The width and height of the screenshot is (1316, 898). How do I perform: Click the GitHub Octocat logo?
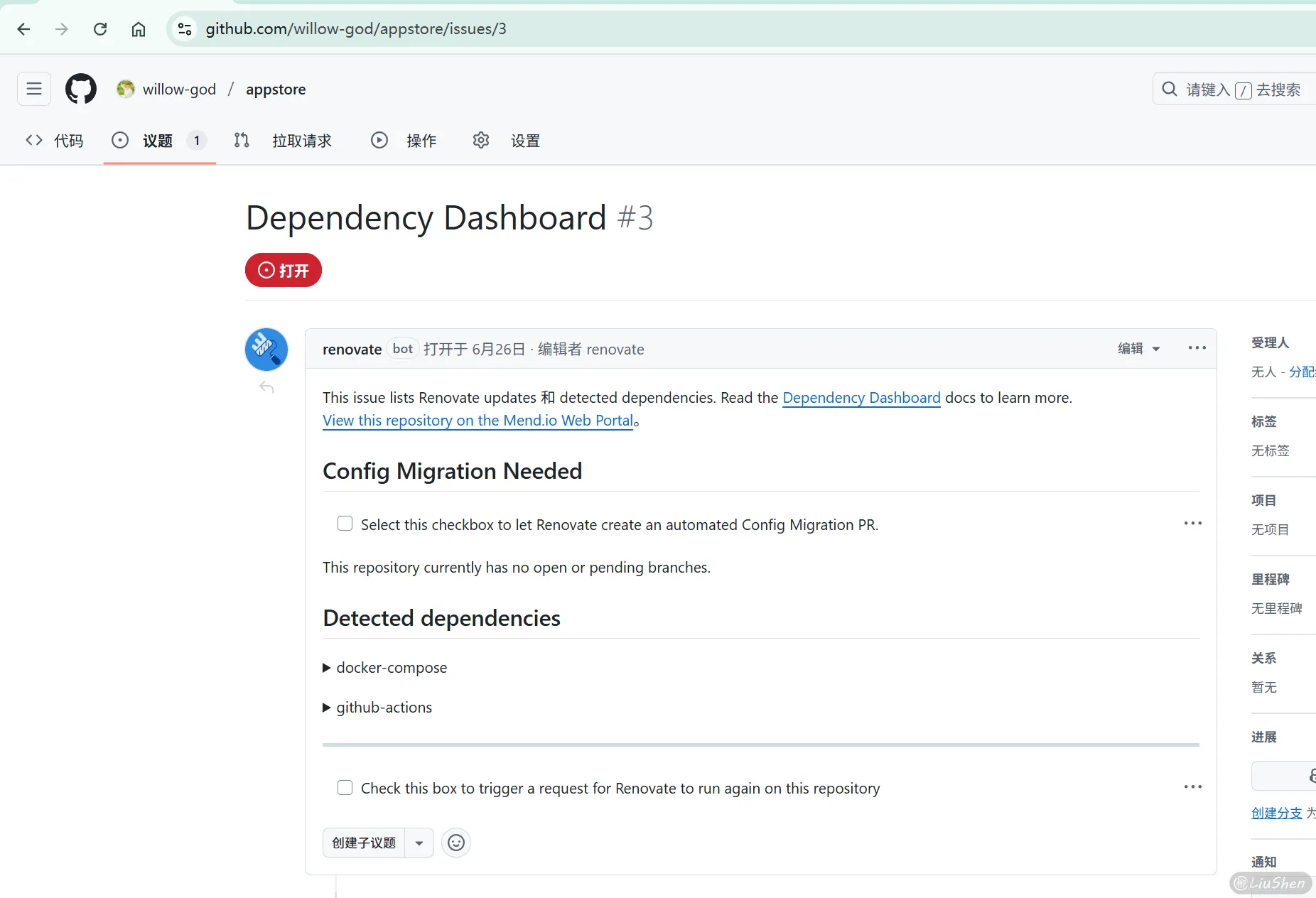81,89
